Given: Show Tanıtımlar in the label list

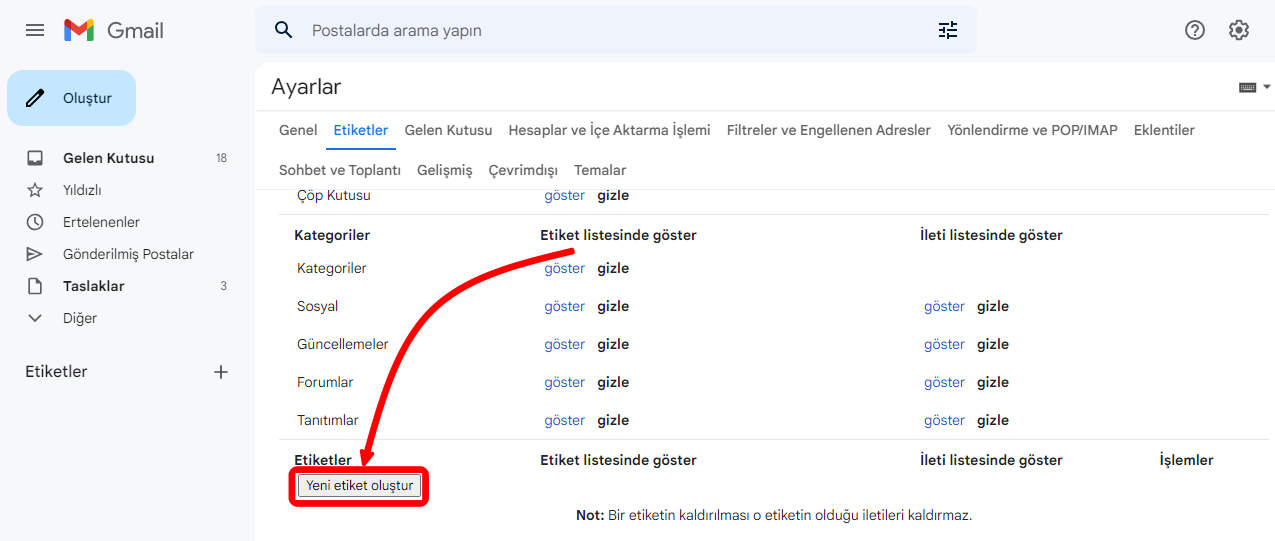Looking at the screenshot, I should [565, 420].
